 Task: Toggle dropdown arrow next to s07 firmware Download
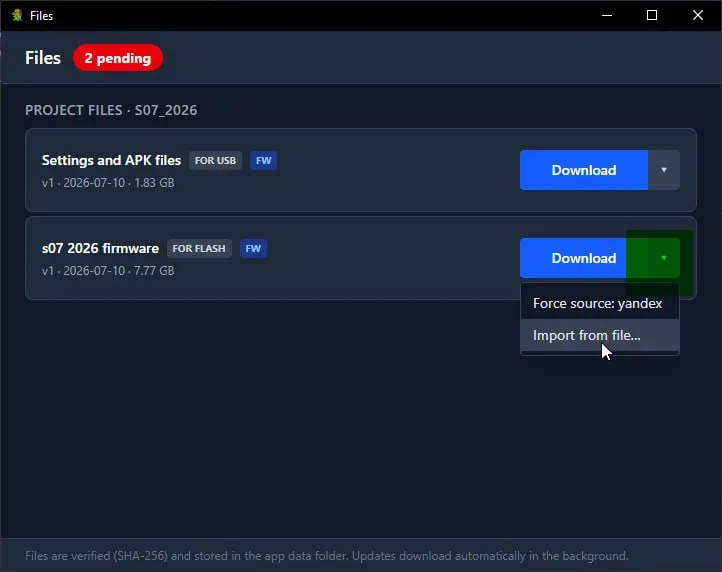pyautogui.click(x=664, y=258)
